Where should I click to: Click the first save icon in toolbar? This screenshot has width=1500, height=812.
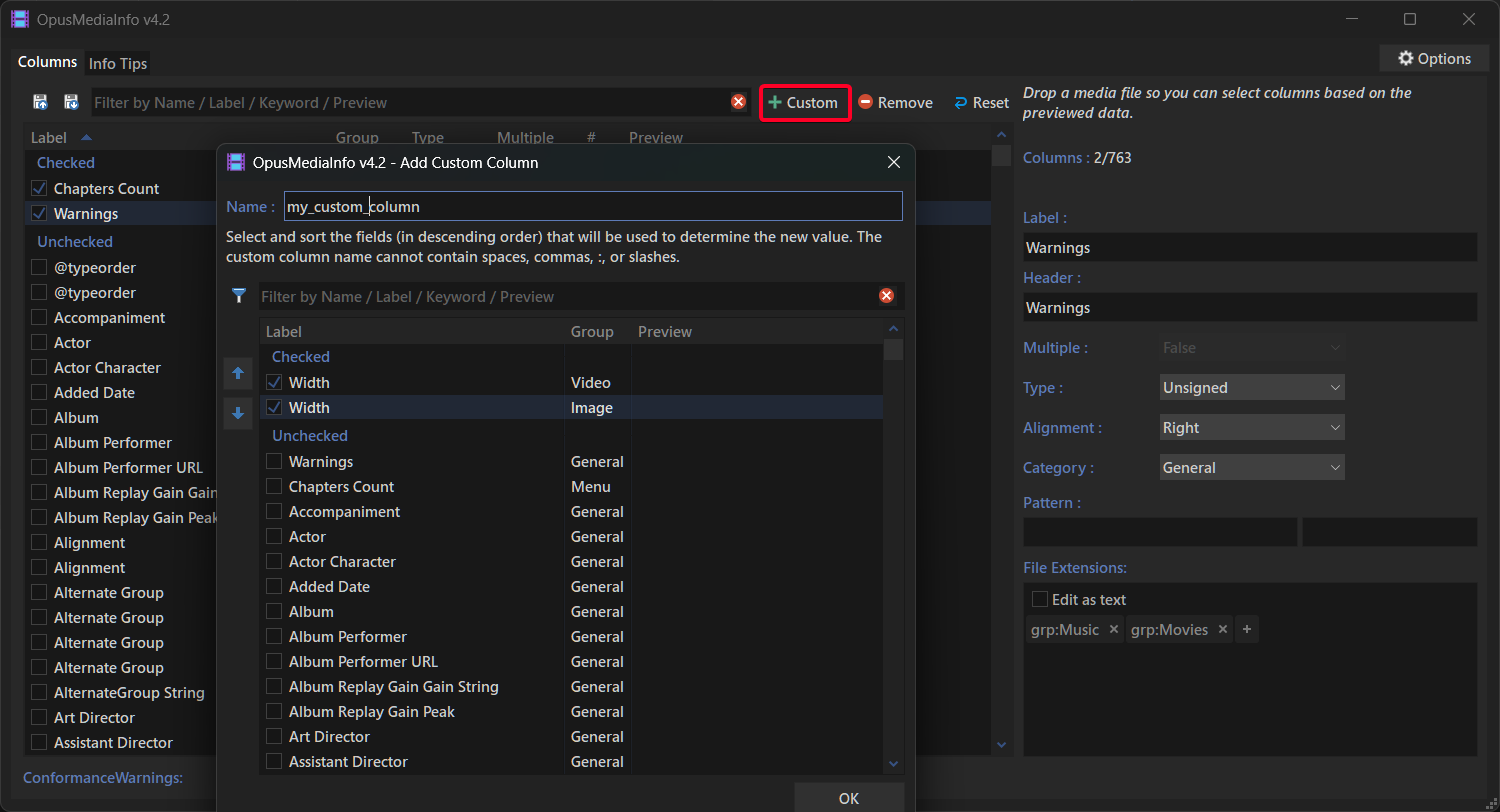[x=41, y=102]
